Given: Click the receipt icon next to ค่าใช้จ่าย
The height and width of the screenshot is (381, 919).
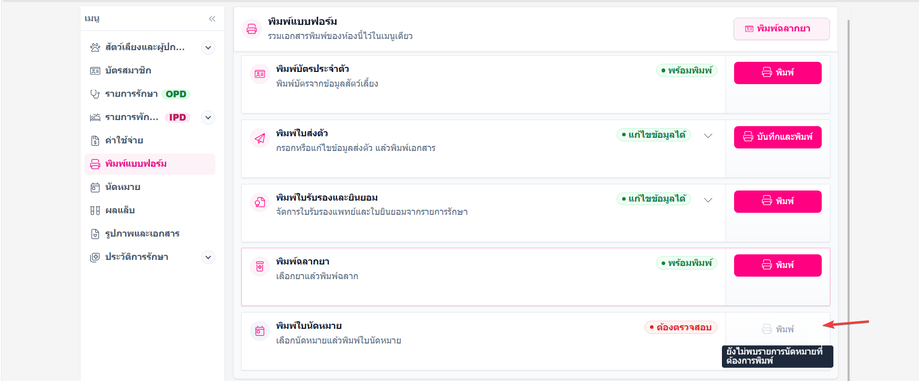Looking at the screenshot, I should click(x=95, y=141).
